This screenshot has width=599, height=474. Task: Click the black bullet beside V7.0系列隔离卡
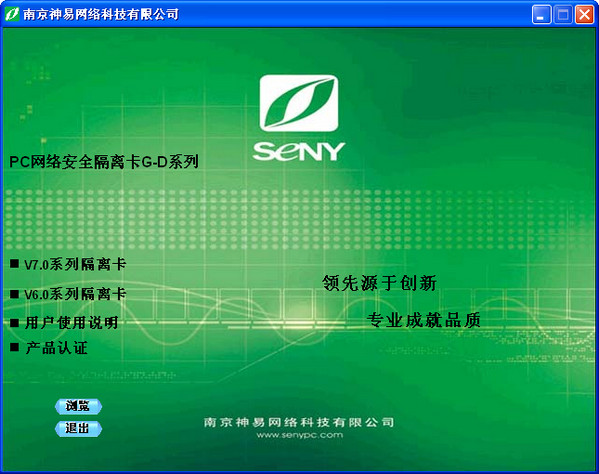coord(15,264)
